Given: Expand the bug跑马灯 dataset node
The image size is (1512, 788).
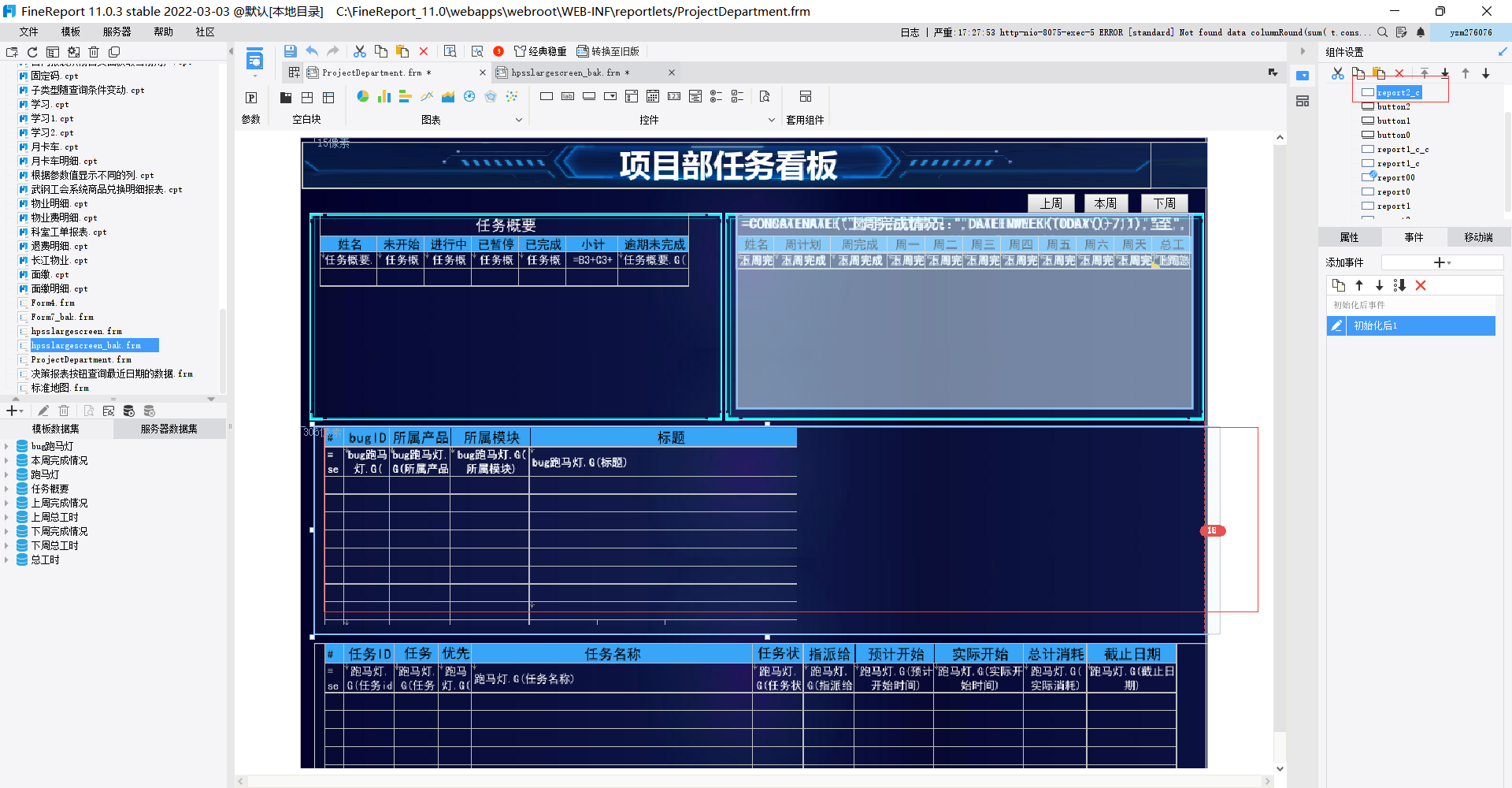Looking at the screenshot, I should pyautogui.click(x=6, y=446).
